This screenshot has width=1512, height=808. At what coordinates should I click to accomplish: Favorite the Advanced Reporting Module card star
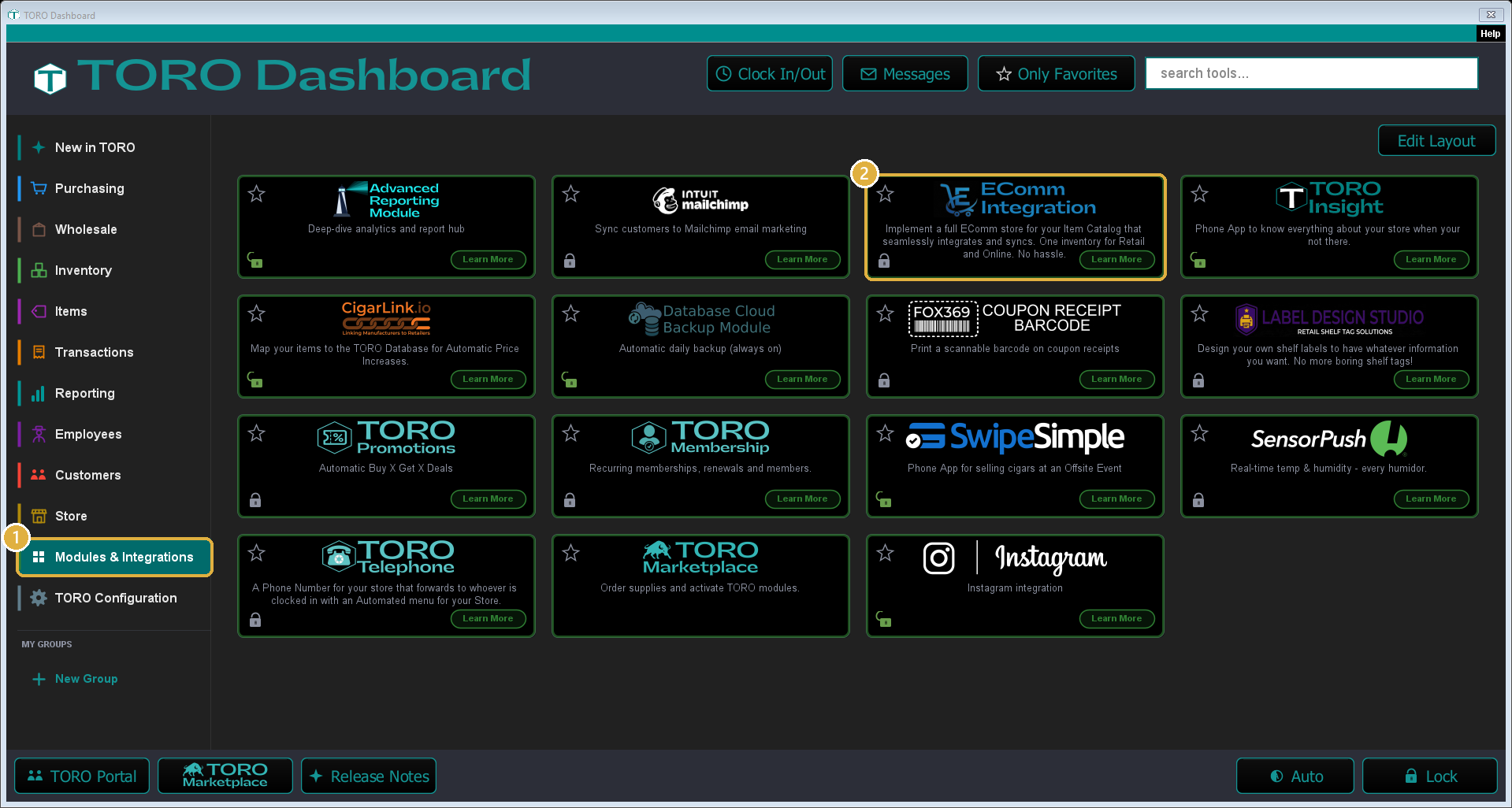click(x=257, y=194)
